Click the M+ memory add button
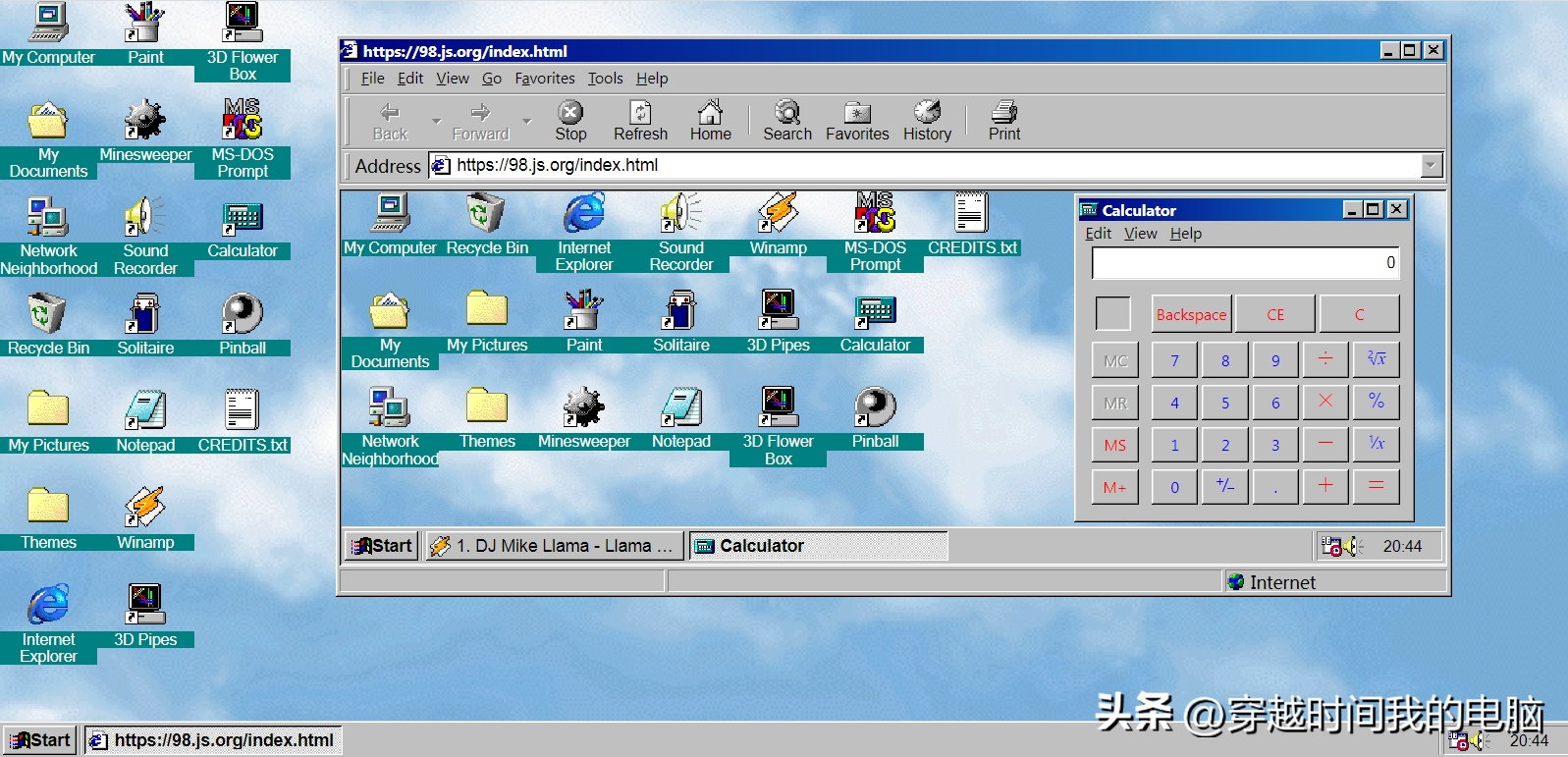1568x757 pixels. 1114,487
